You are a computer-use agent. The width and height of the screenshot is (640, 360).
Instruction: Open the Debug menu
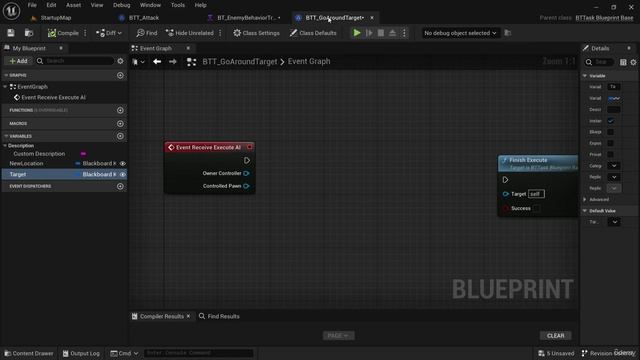(x=121, y=5)
